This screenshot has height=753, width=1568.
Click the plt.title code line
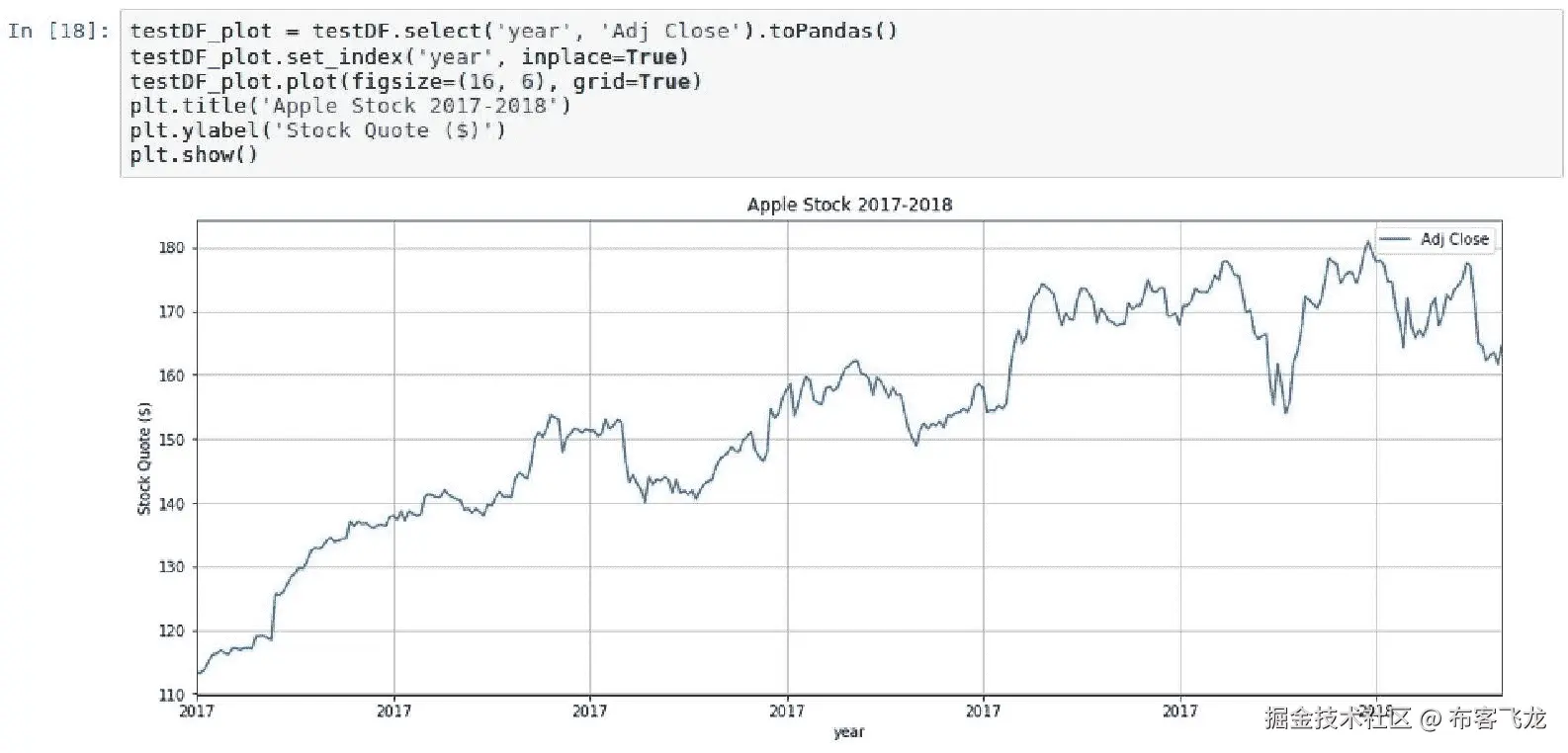(x=350, y=106)
